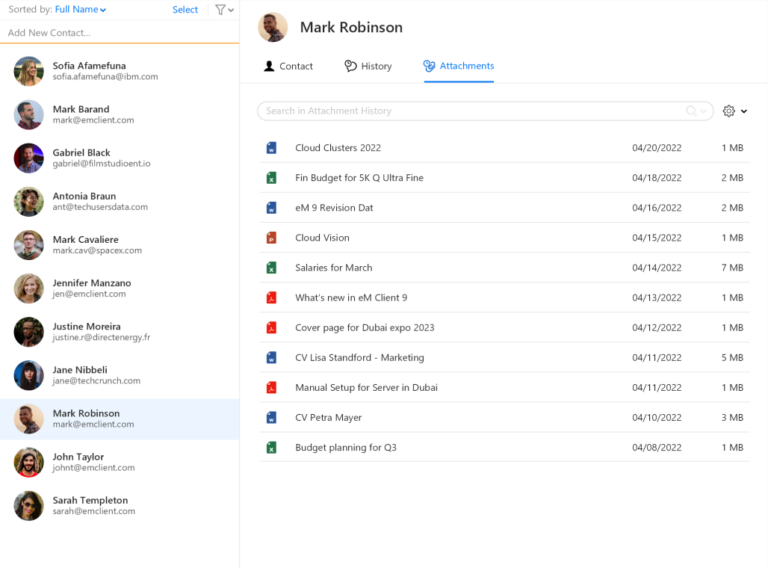Open the gear settings icon above attachments

tap(729, 111)
